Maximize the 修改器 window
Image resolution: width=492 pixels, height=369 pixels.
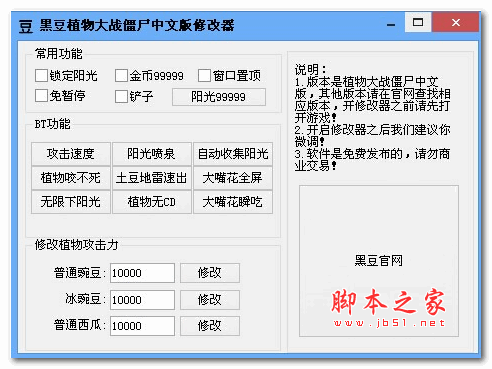pos(418,22)
